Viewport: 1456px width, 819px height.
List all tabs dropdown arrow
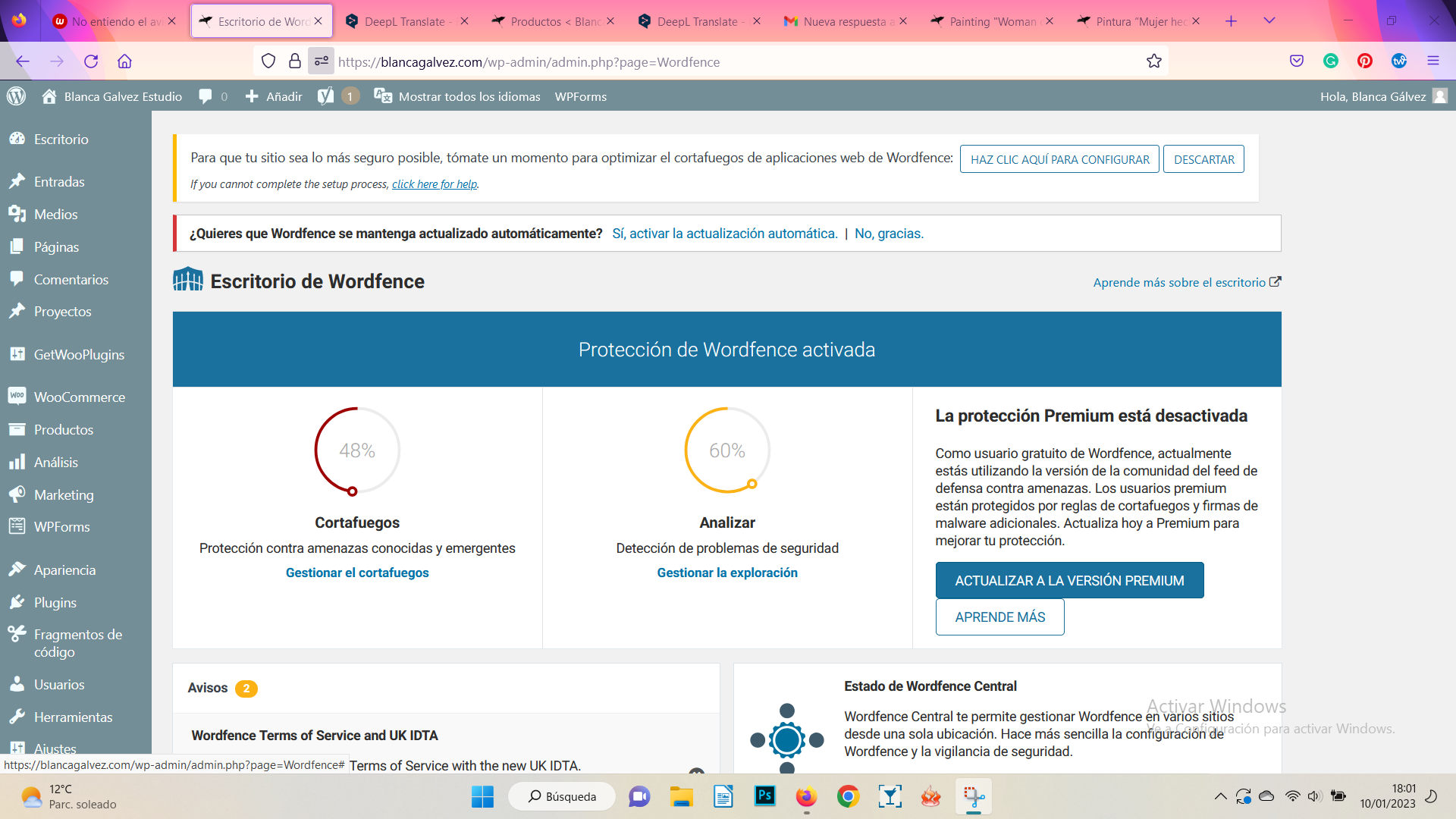point(1269,21)
